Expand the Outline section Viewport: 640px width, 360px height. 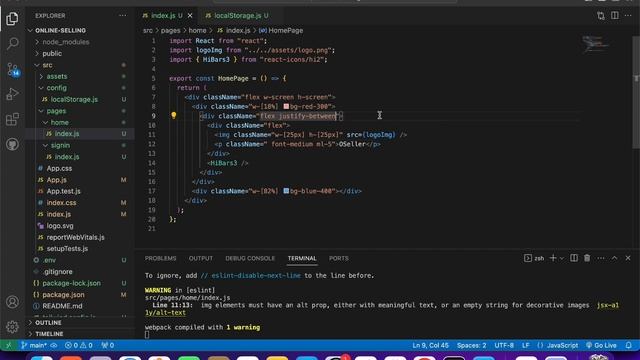tap(48, 322)
